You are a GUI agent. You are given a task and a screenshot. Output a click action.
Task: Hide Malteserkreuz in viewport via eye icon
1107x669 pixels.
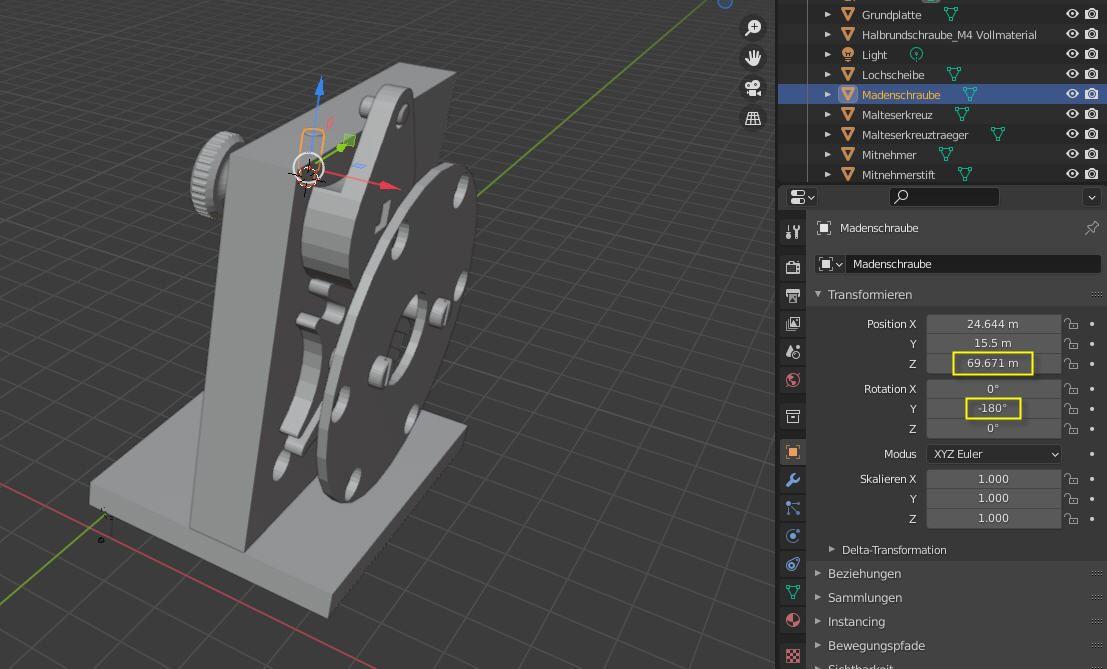[1072, 114]
